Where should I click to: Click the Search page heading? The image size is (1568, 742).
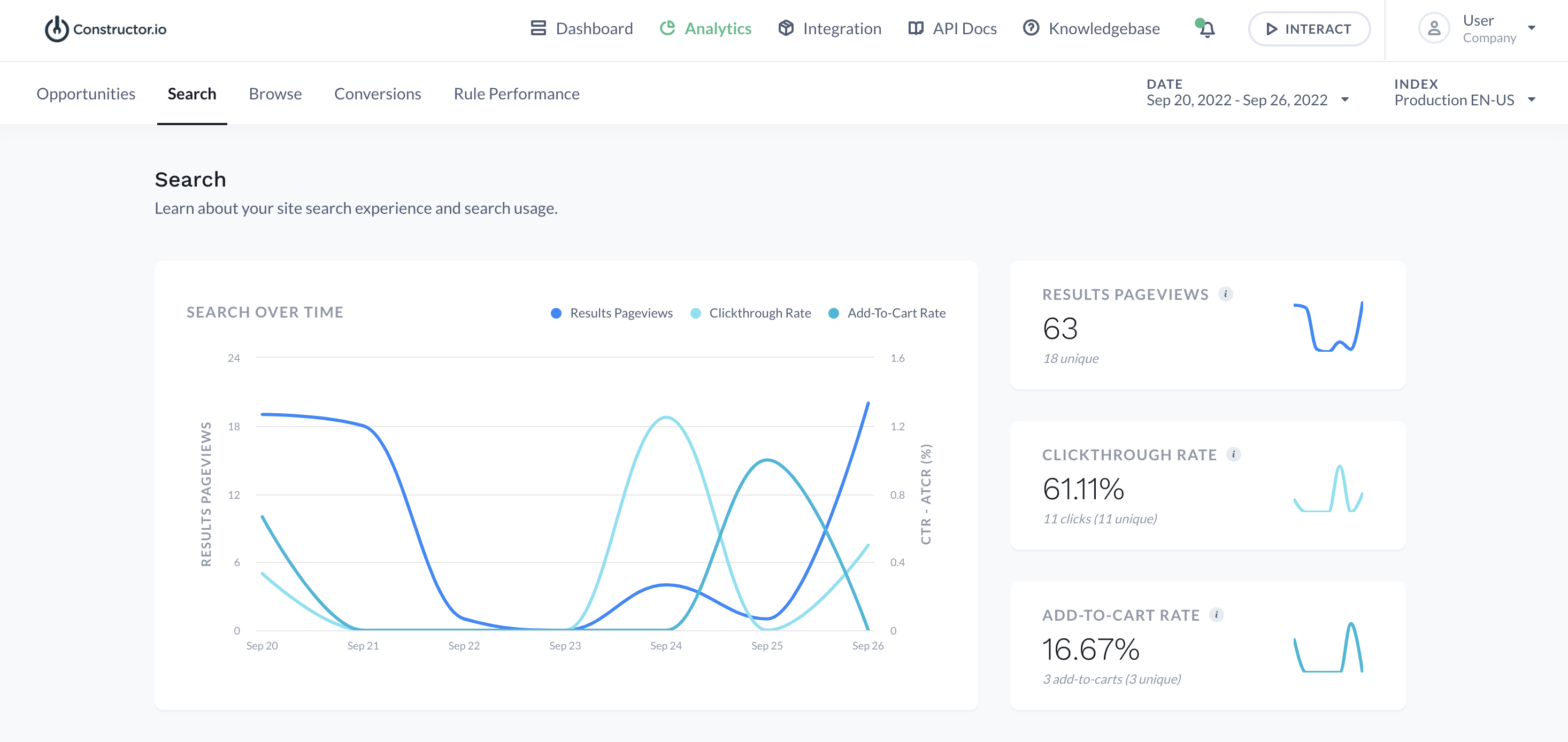point(190,180)
